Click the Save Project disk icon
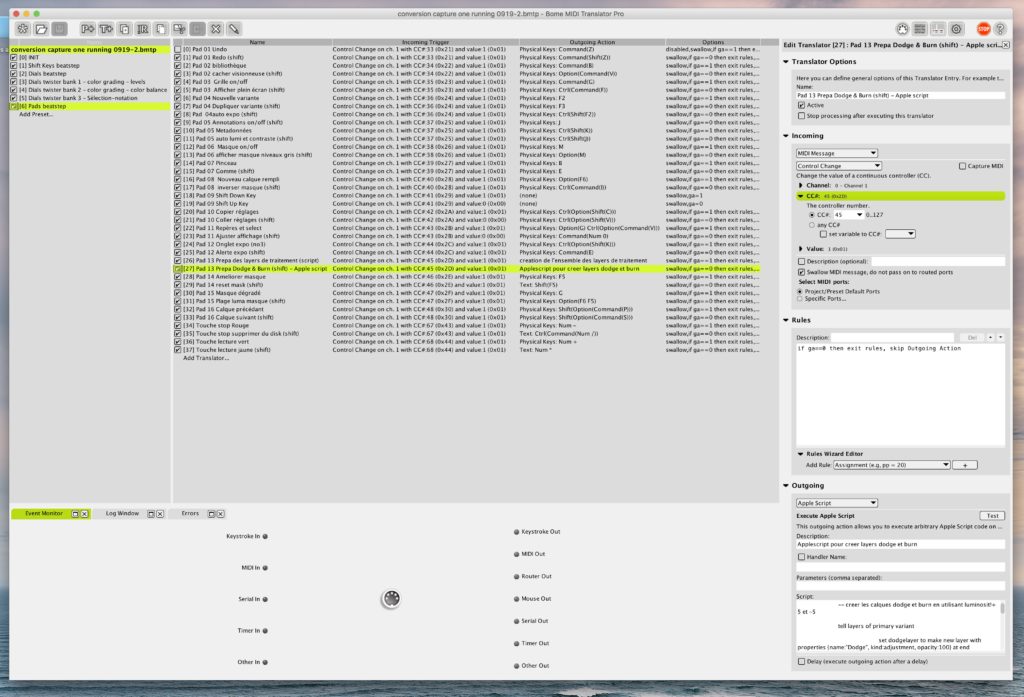Image resolution: width=1024 pixels, height=697 pixels. 59,29
